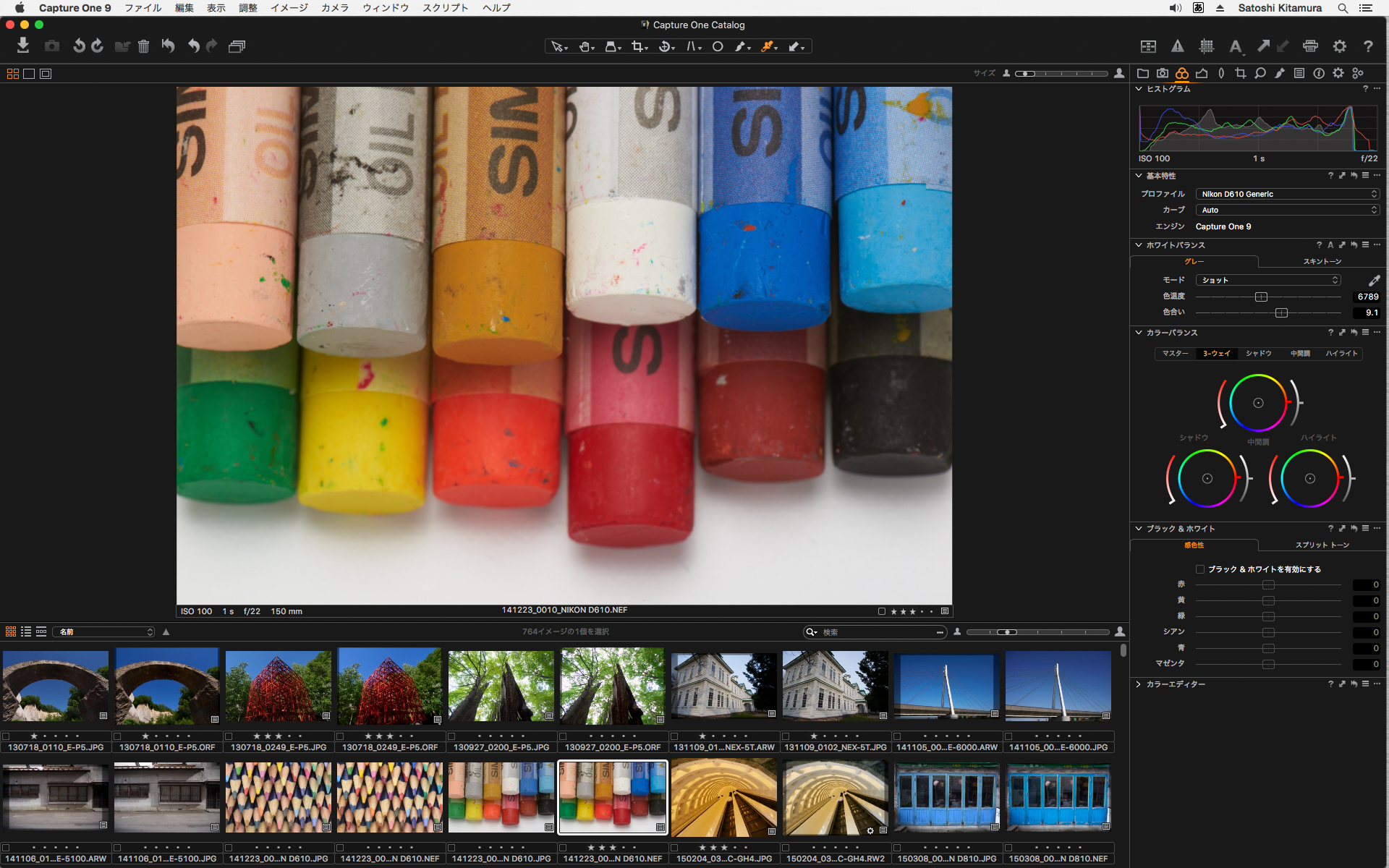
Task: Switch browser to list view icon
Action: [26, 631]
